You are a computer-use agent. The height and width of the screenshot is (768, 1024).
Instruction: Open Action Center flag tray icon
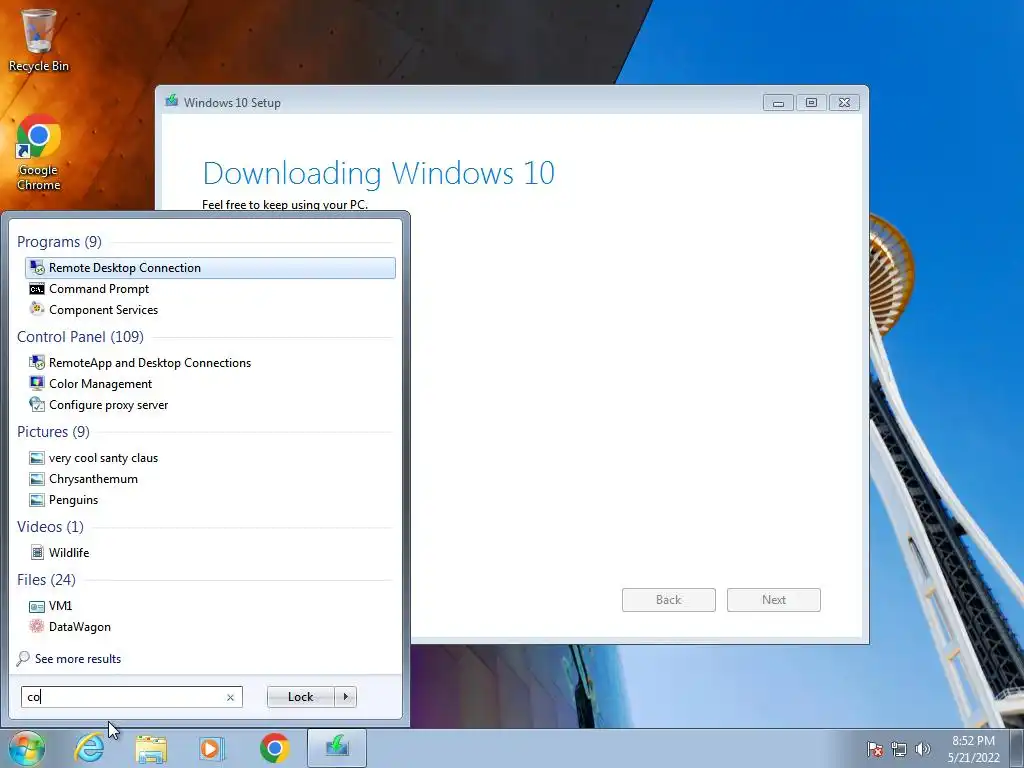tap(875, 749)
